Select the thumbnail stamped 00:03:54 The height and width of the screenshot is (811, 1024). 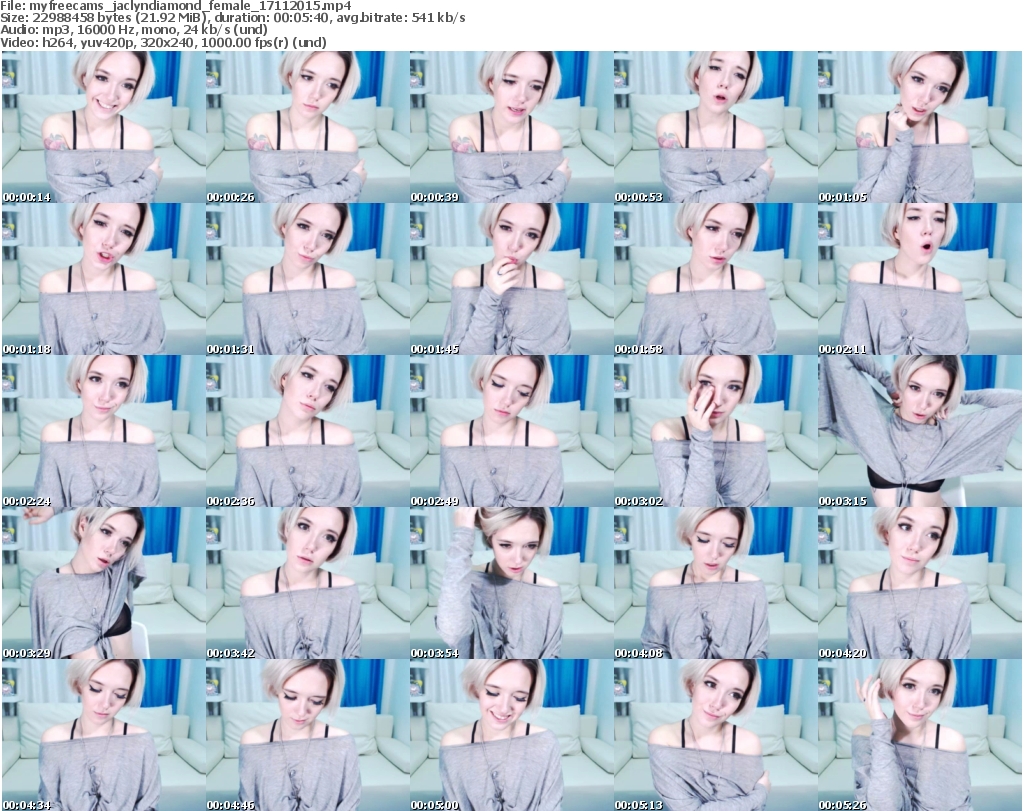(x=511, y=583)
